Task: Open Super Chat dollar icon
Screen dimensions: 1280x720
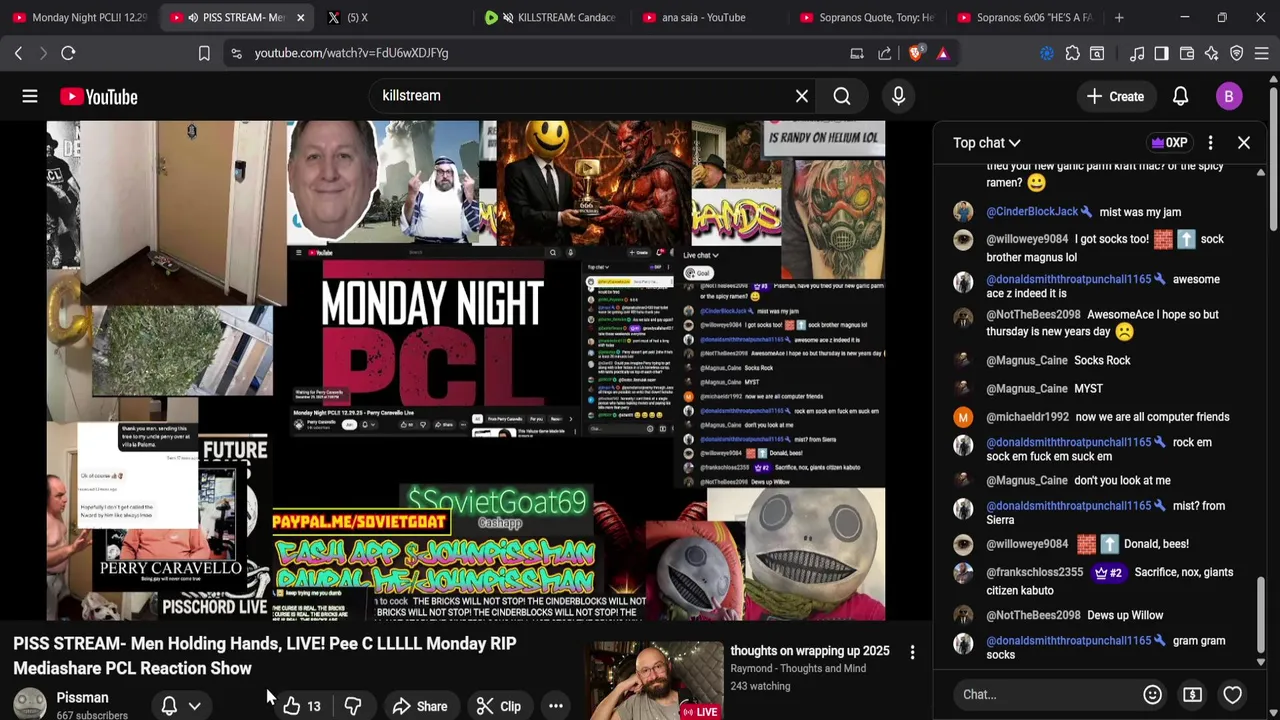Action: 1192,694
